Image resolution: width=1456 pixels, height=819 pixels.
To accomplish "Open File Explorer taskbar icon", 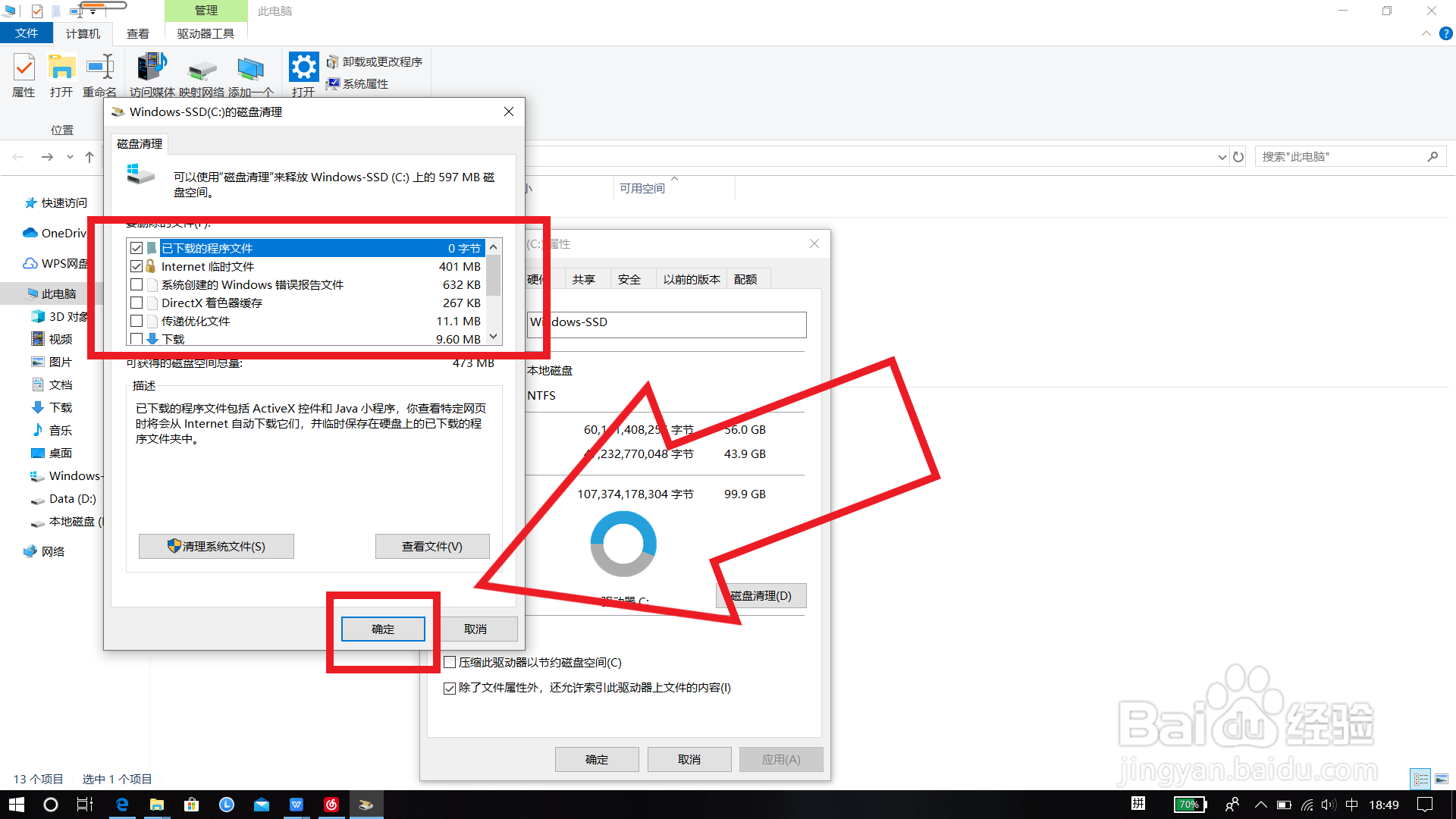I will click(157, 805).
